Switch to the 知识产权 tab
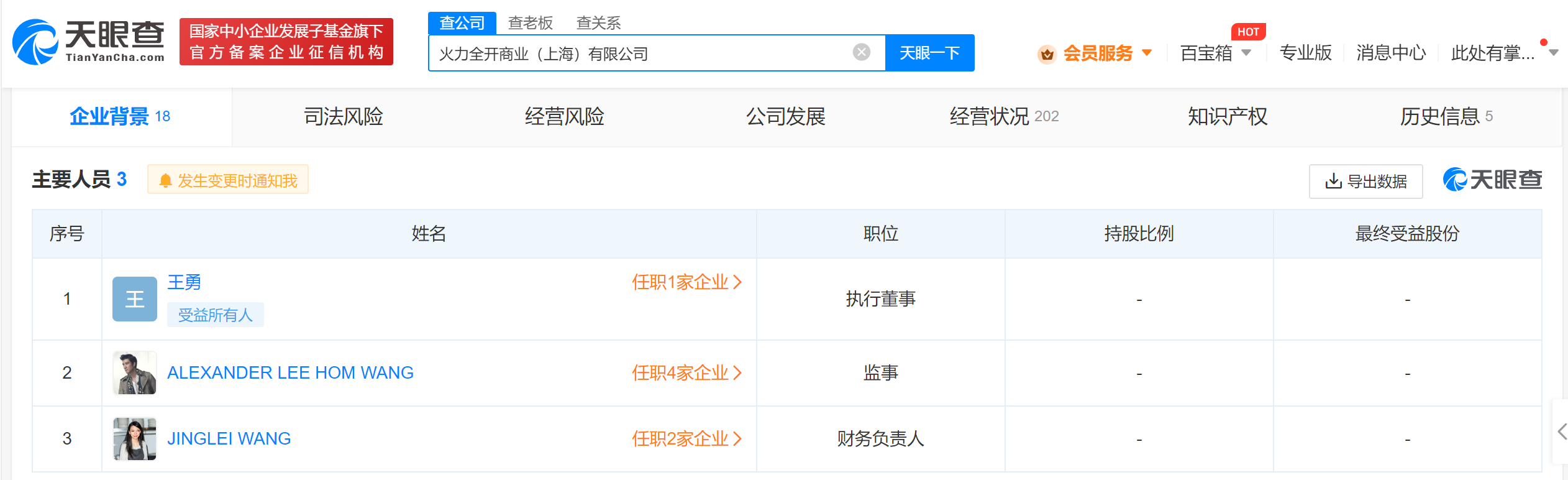Screen dimensions: 1568x480 click(x=1227, y=117)
